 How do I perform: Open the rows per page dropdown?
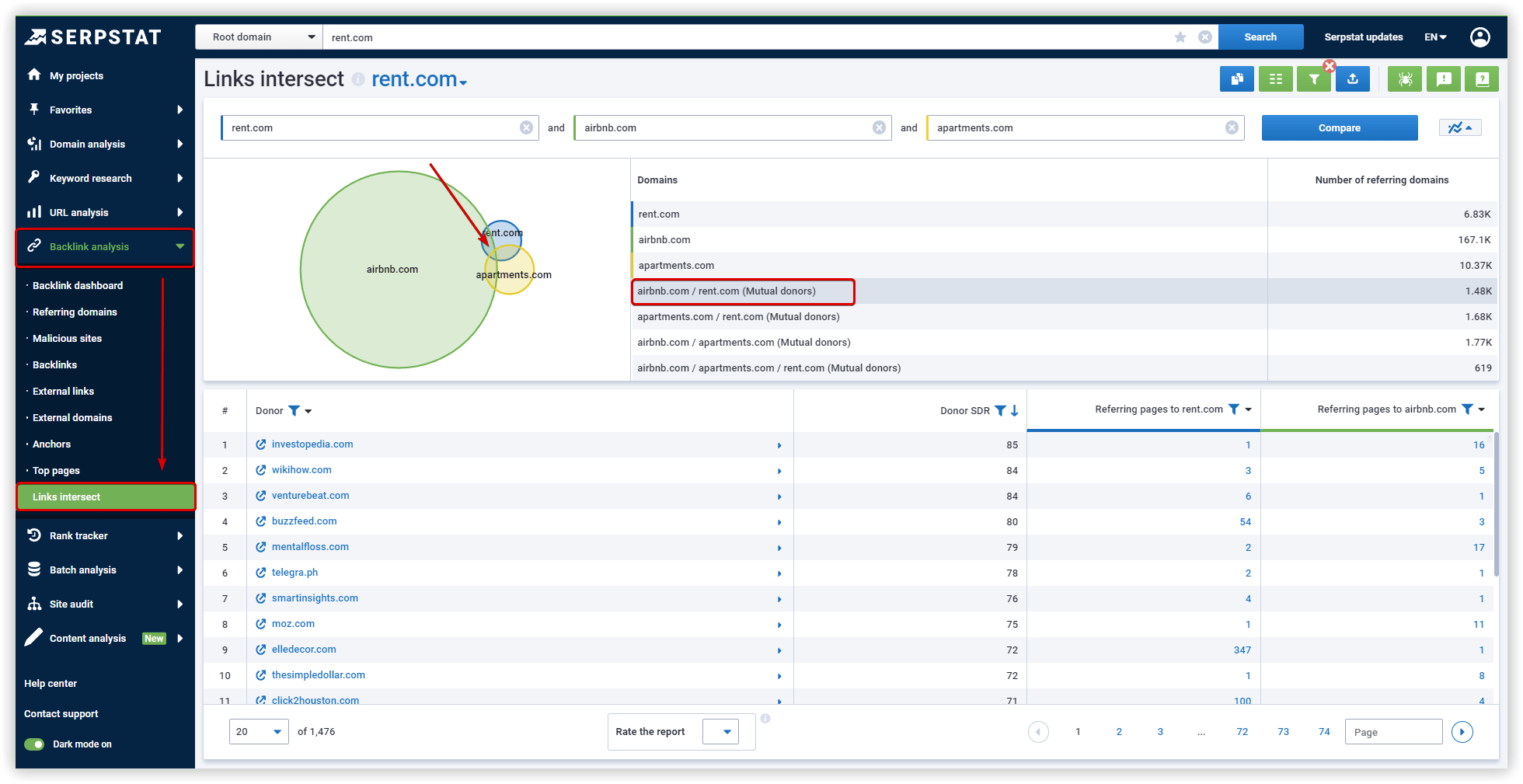[259, 732]
